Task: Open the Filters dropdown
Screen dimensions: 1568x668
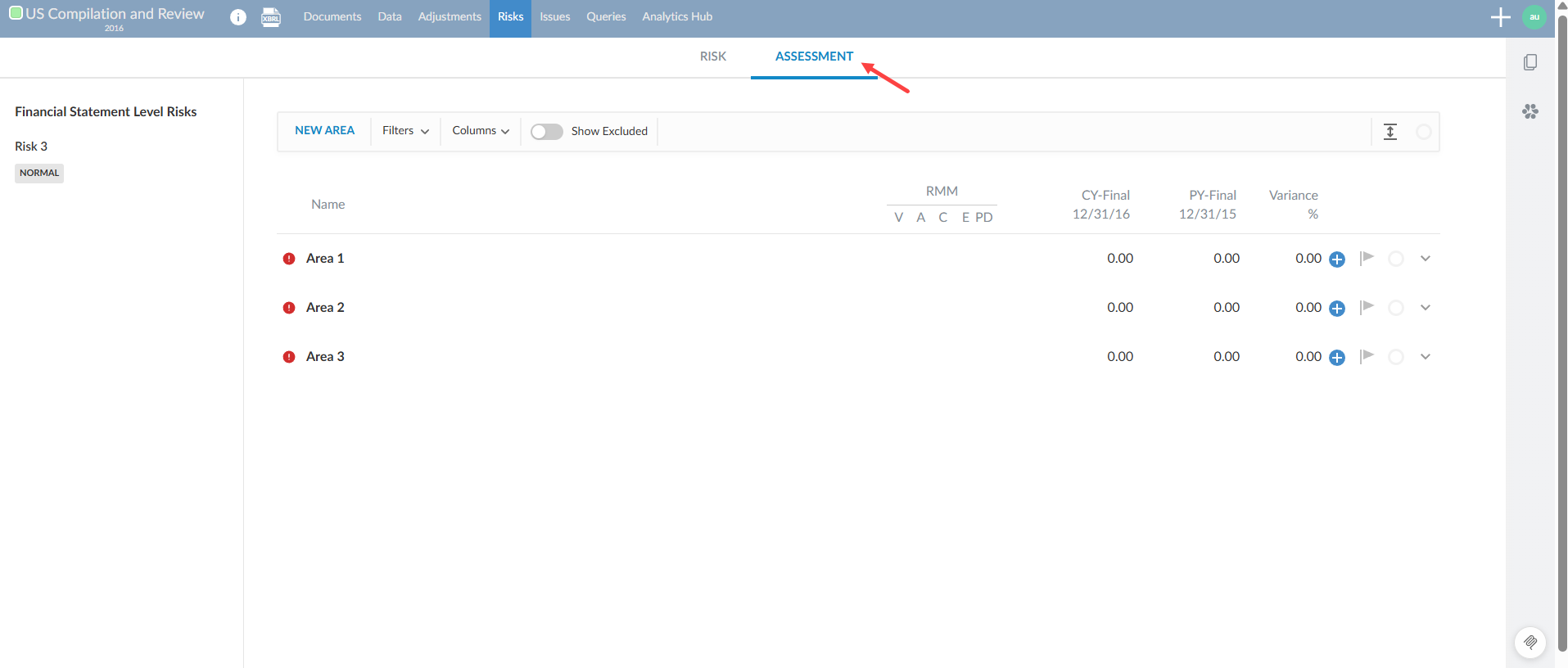Action: pos(405,131)
